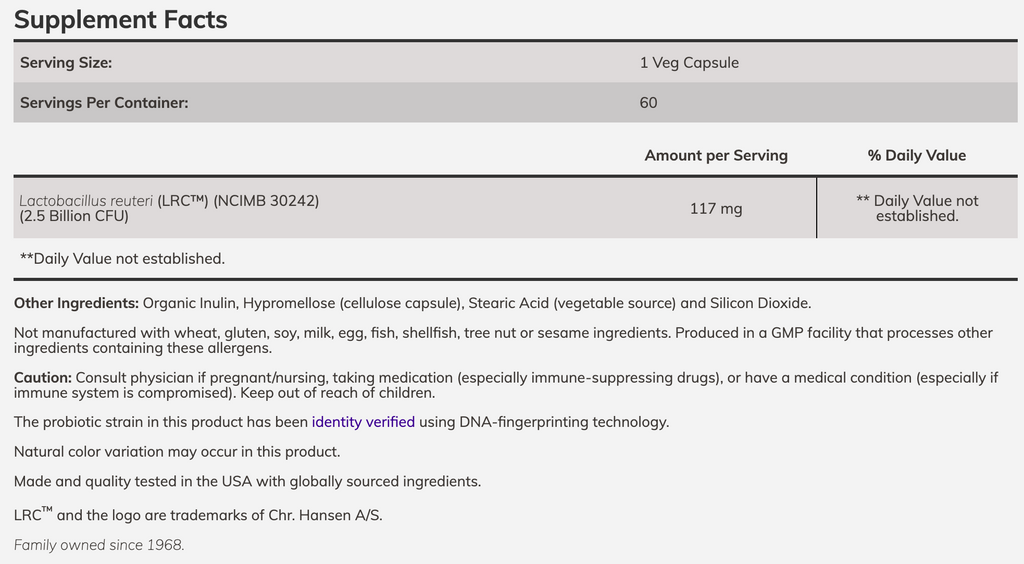Click the "% Daily Value" column header
The width and height of the screenshot is (1024, 564).
pyautogui.click(x=917, y=155)
